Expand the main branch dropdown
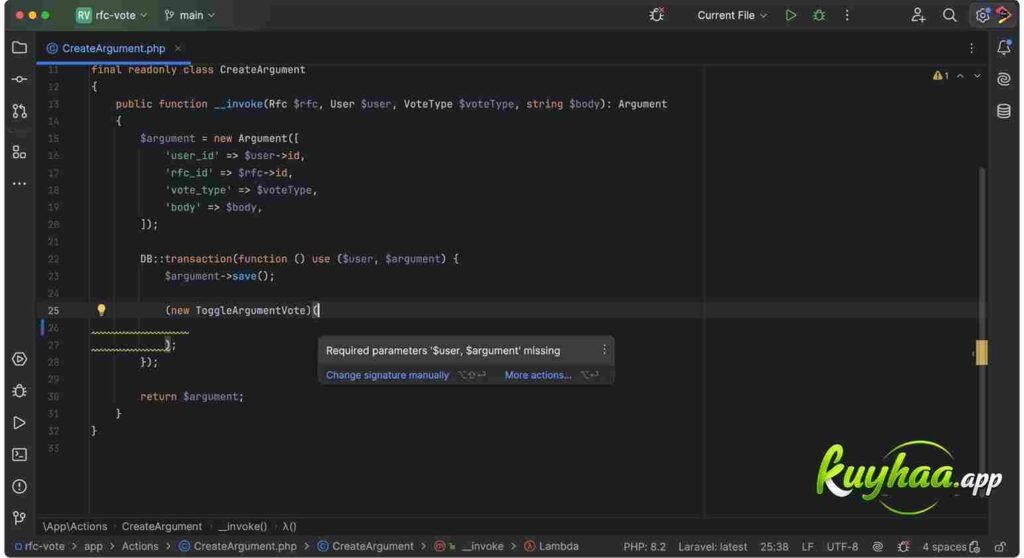The height and width of the screenshot is (558, 1024). coord(189,15)
